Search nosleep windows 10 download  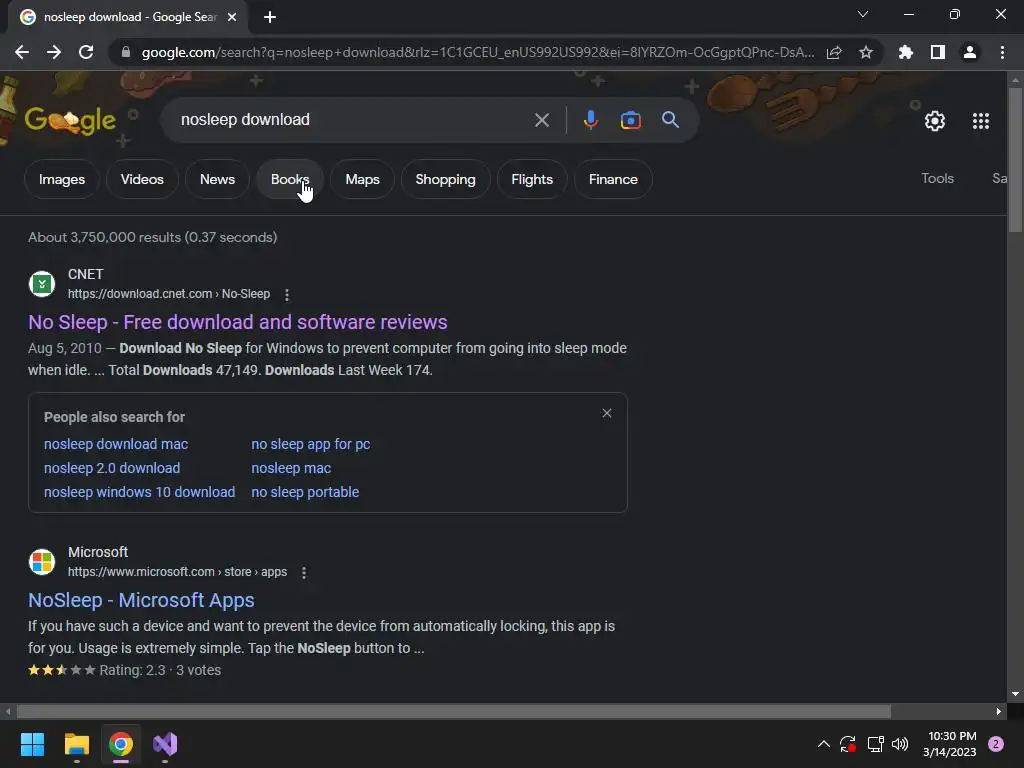tap(139, 492)
